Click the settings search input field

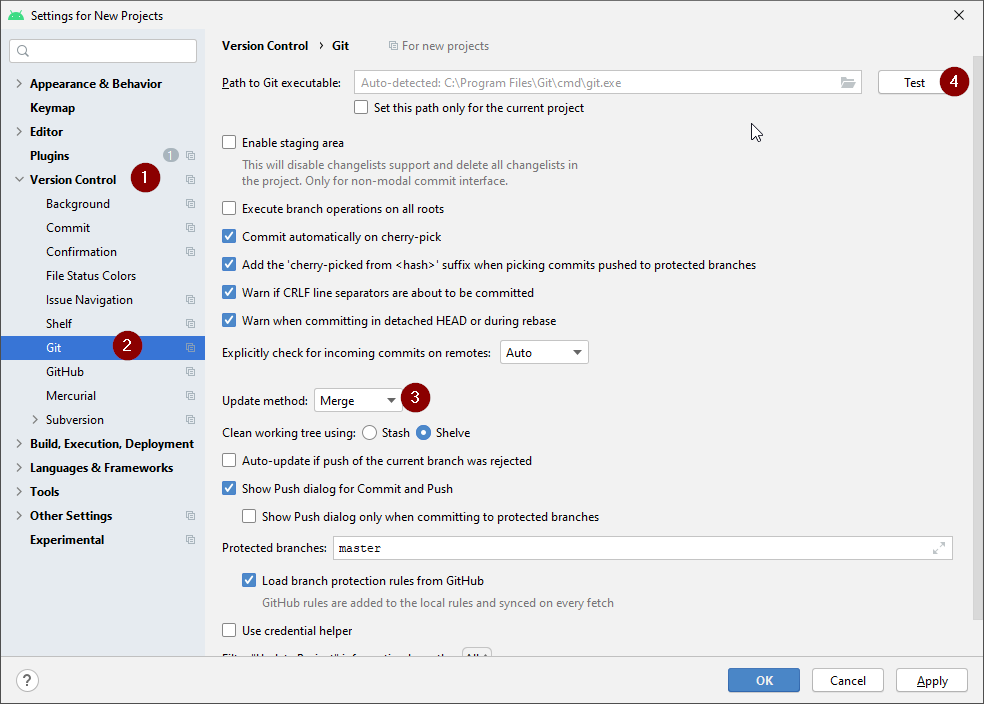tap(103, 51)
